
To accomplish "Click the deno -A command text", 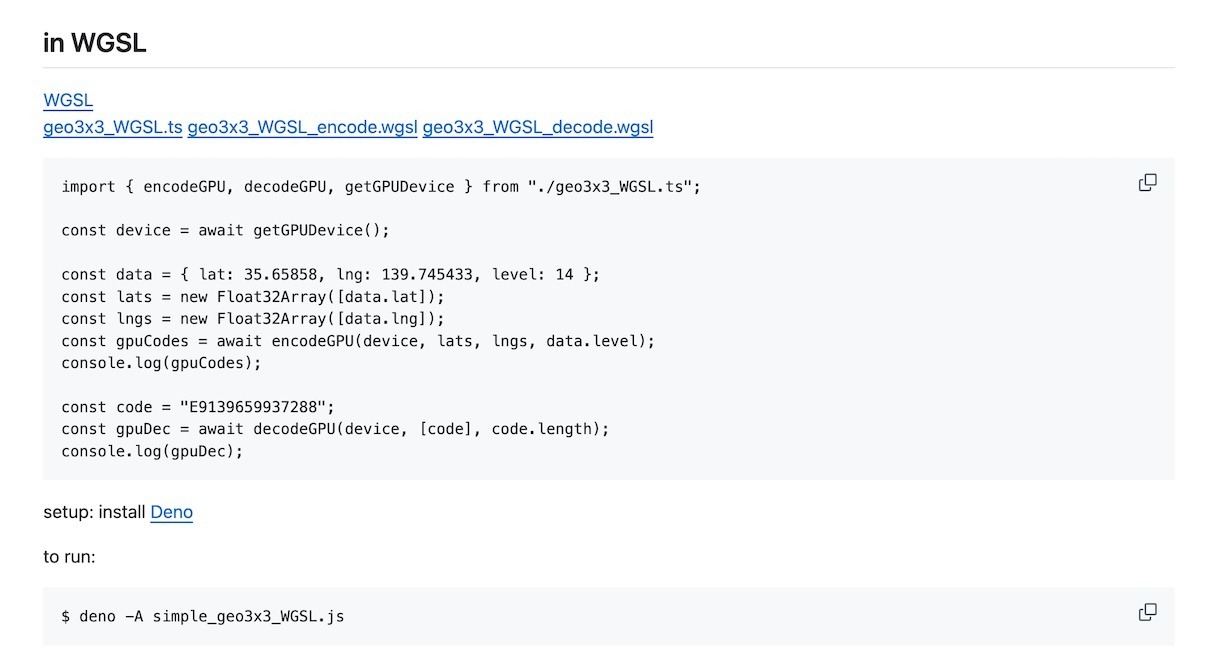I will [203, 616].
